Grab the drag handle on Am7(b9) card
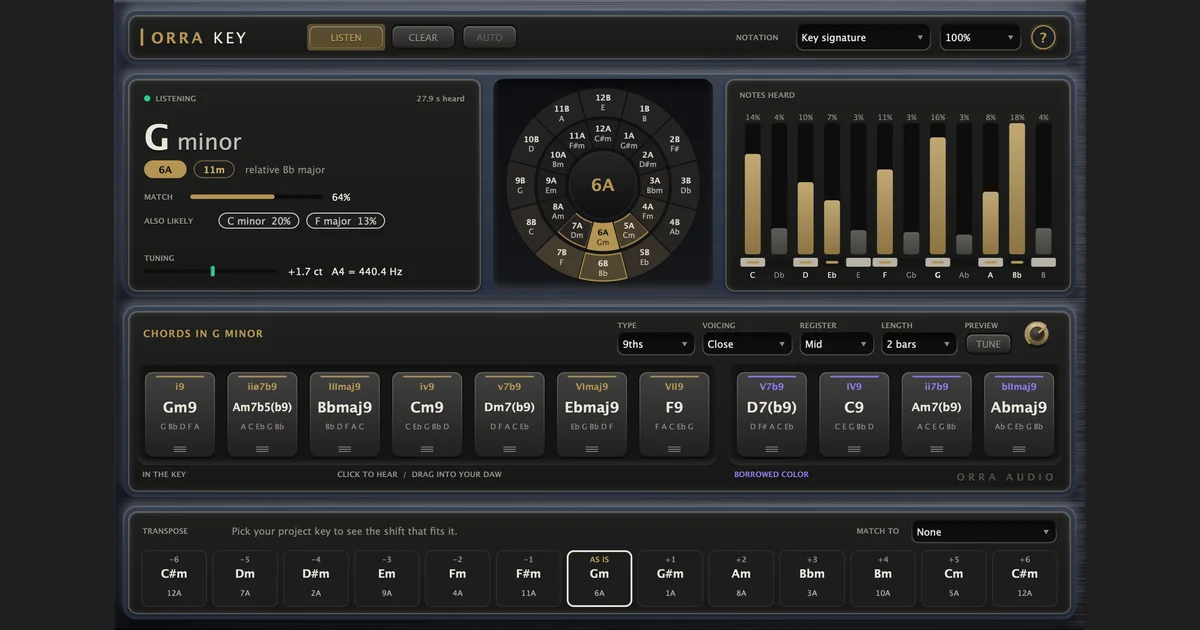The height and width of the screenshot is (630, 1200). click(937, 449)
